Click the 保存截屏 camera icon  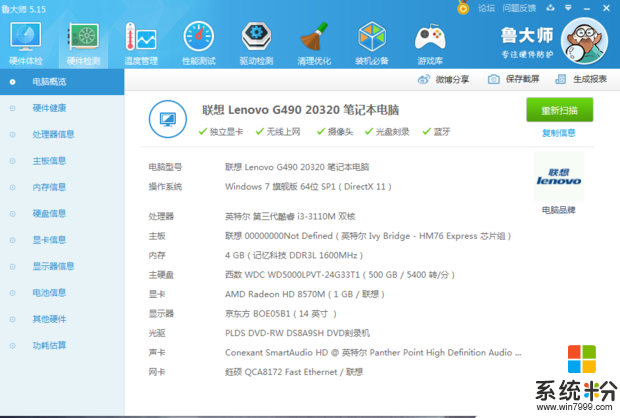pos(493,79)
